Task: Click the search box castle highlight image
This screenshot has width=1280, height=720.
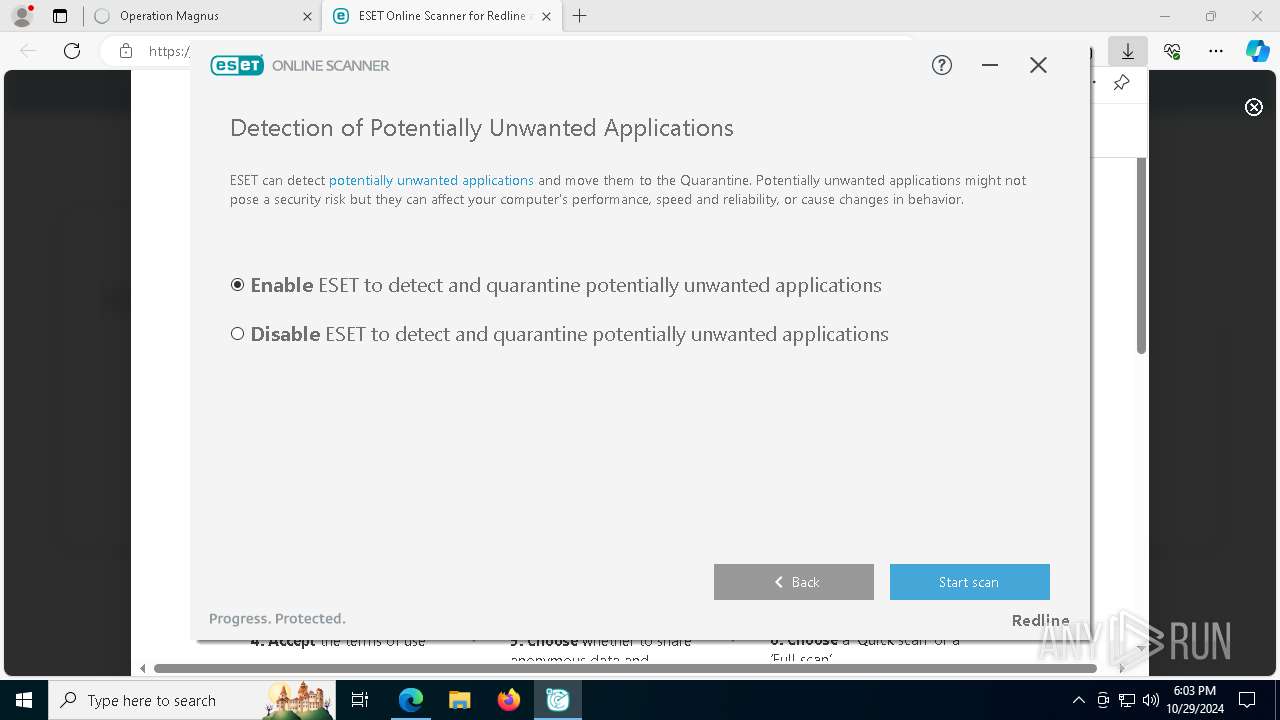Action: click(298, 700)
